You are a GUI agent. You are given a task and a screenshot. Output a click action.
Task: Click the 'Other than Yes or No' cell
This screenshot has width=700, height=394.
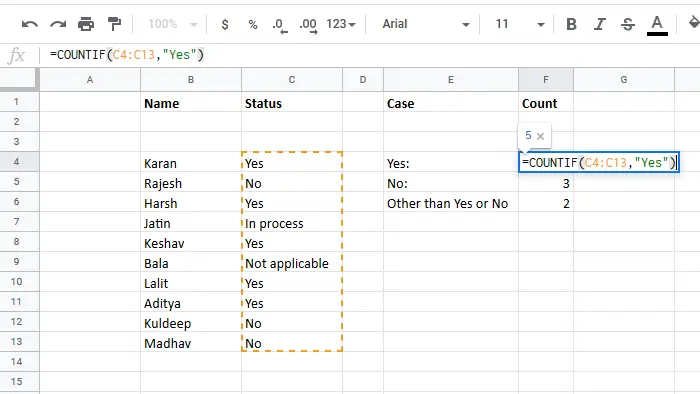(x=451, y=203)
